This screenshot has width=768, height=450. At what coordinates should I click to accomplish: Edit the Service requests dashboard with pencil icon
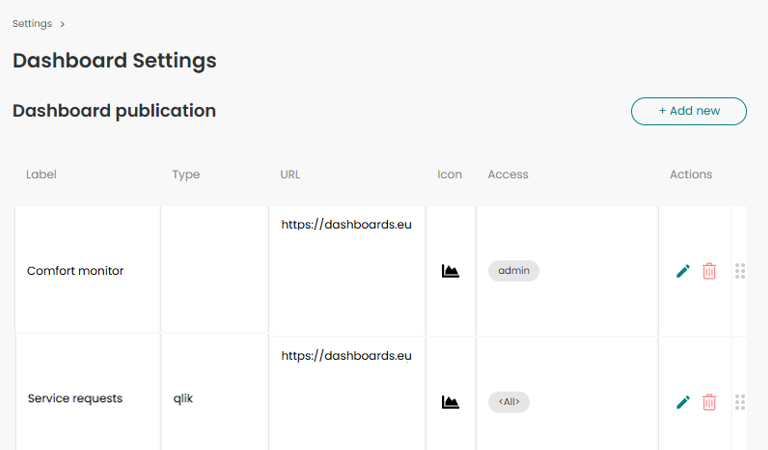point(683,402)
